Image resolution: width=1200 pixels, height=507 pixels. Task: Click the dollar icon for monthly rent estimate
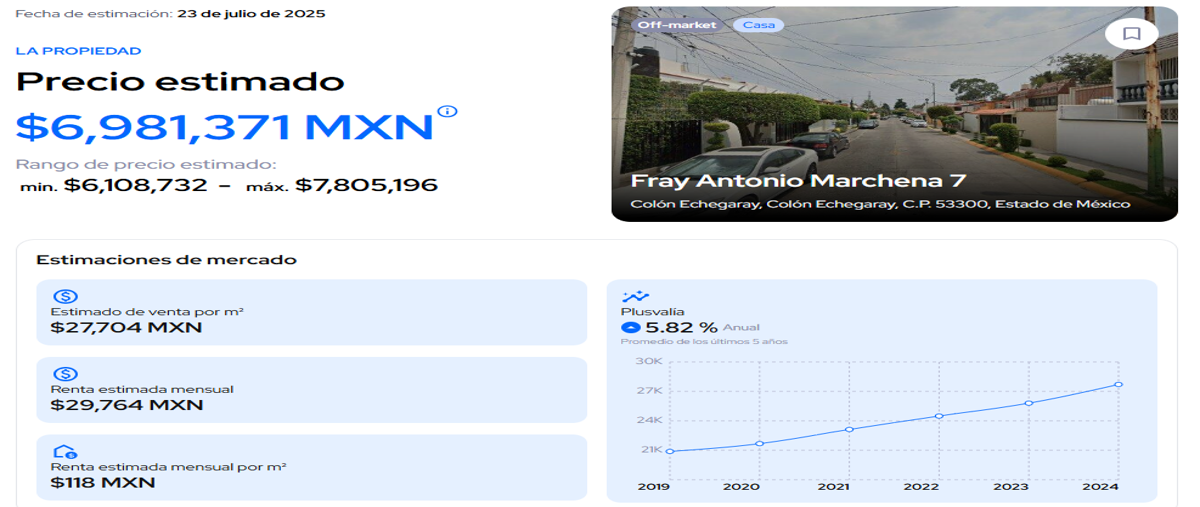pyautogui.click(x=65, y=375)
